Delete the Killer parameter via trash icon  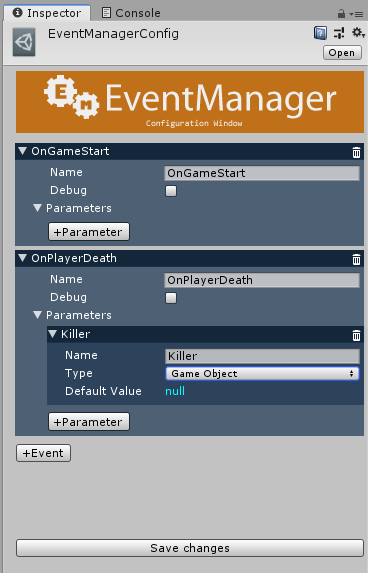(356, 335)
